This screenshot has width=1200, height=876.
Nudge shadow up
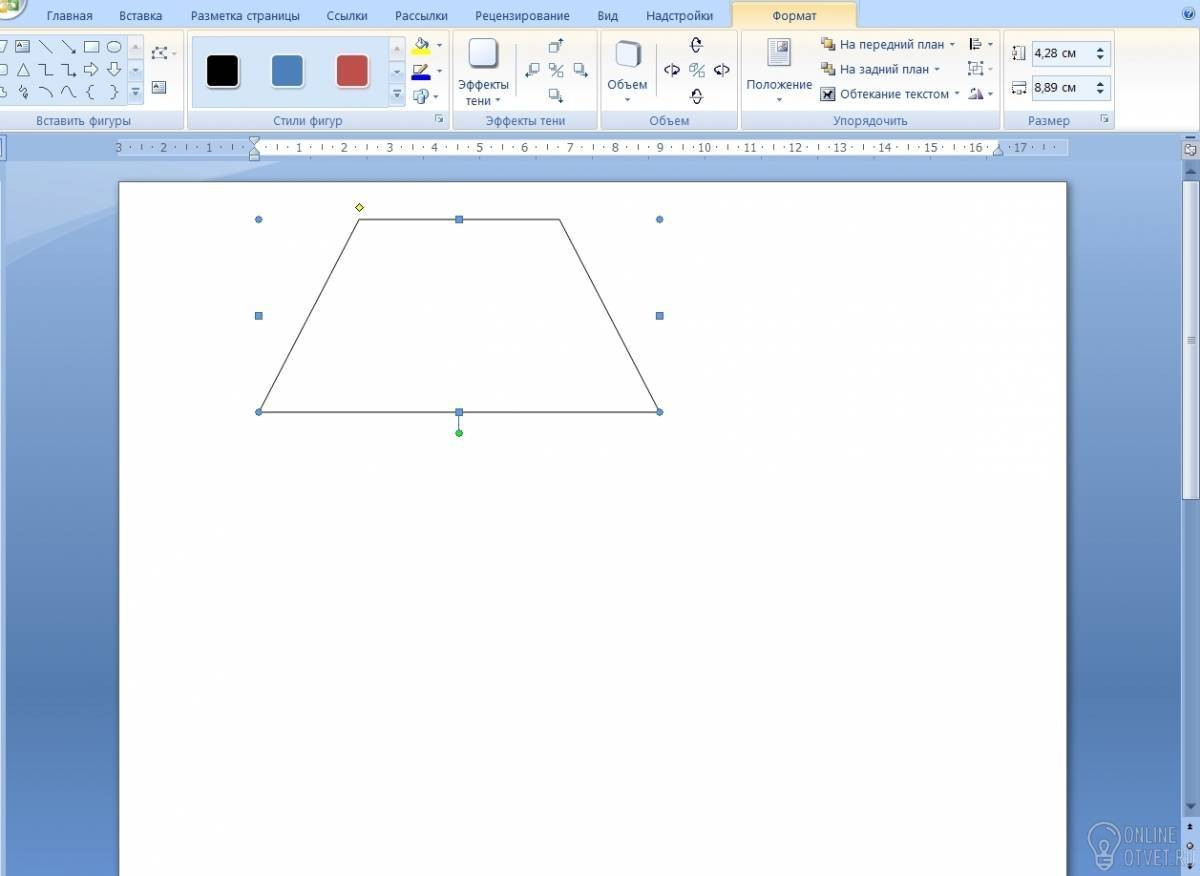[556, 46]
